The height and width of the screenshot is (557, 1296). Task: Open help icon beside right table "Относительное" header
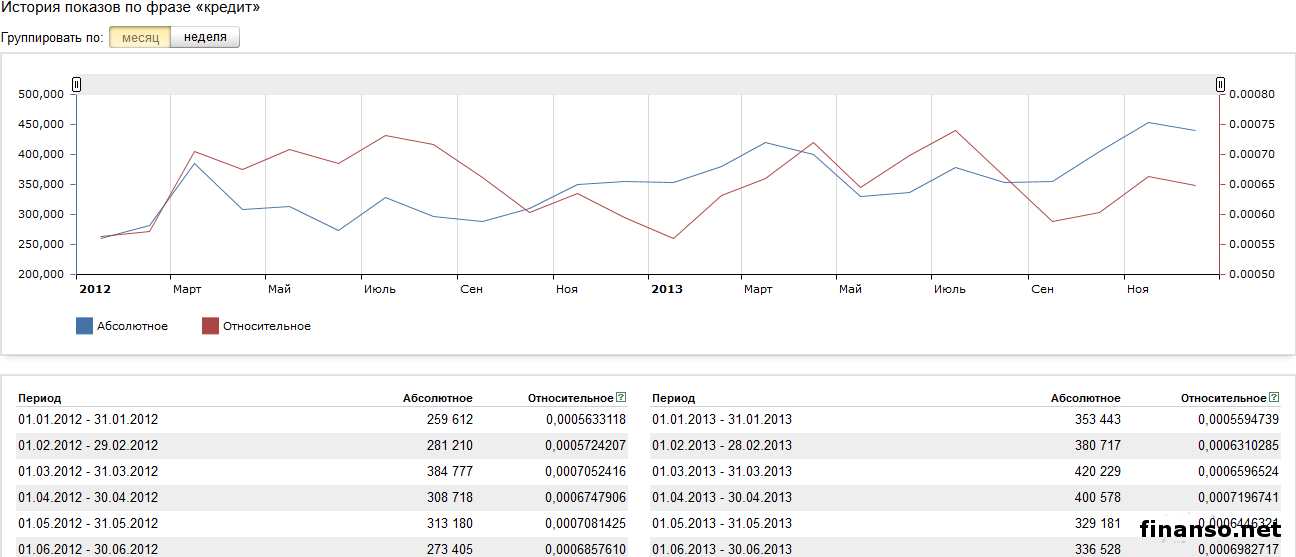click(1273, 398)
